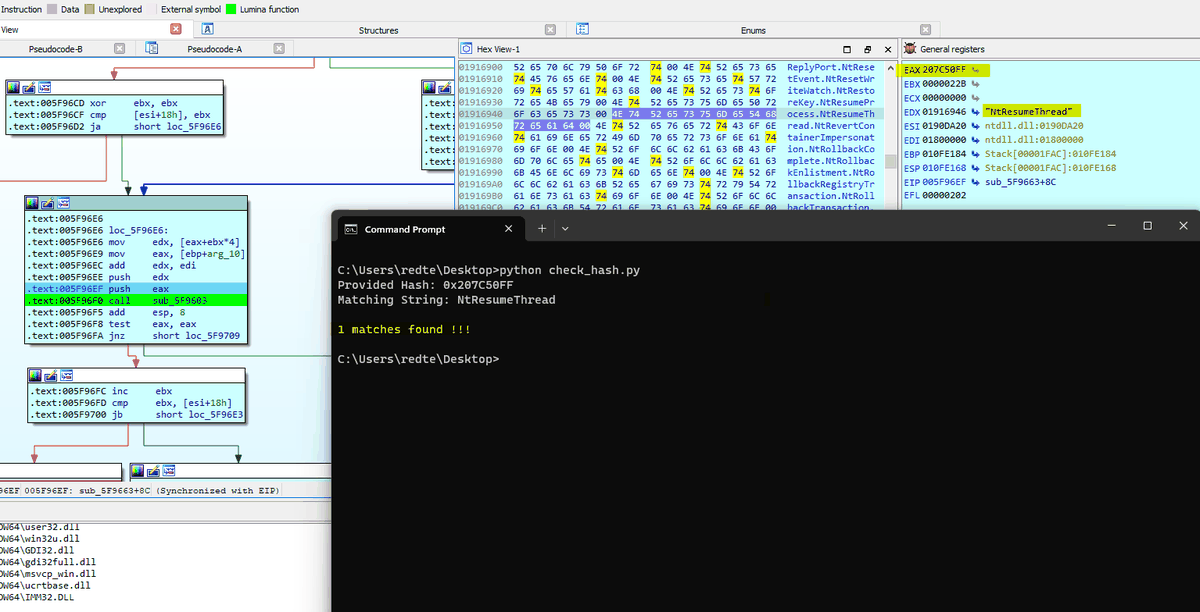Follow the jump arrow next to EDX value
1200x612 pixels.
point(975,112)
